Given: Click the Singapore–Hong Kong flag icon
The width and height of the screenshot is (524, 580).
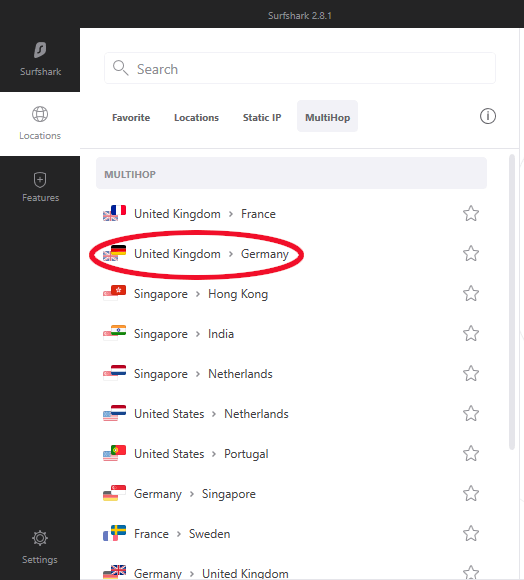Looking at the screenshot, I should click(x=114, y=293).
